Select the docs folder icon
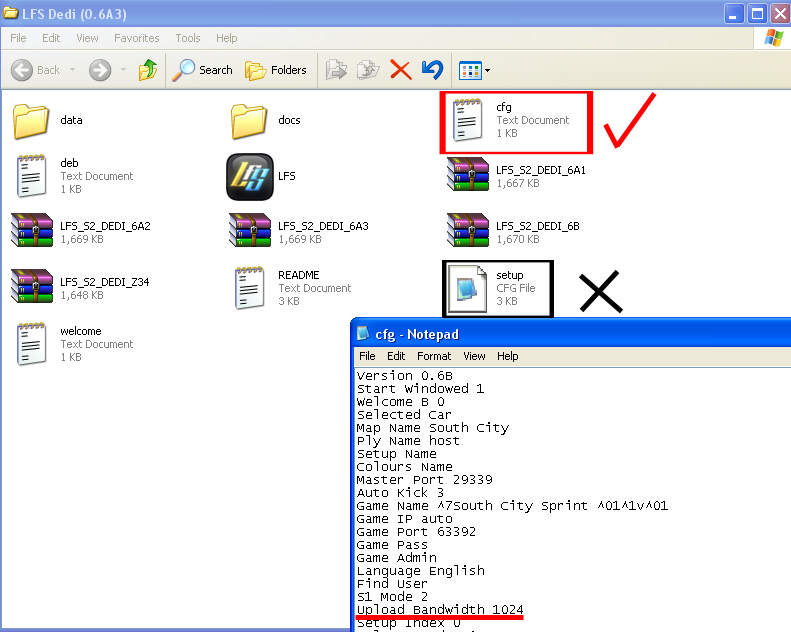The height and width of the screenshot is (632, 791). (x=249, y=121)
